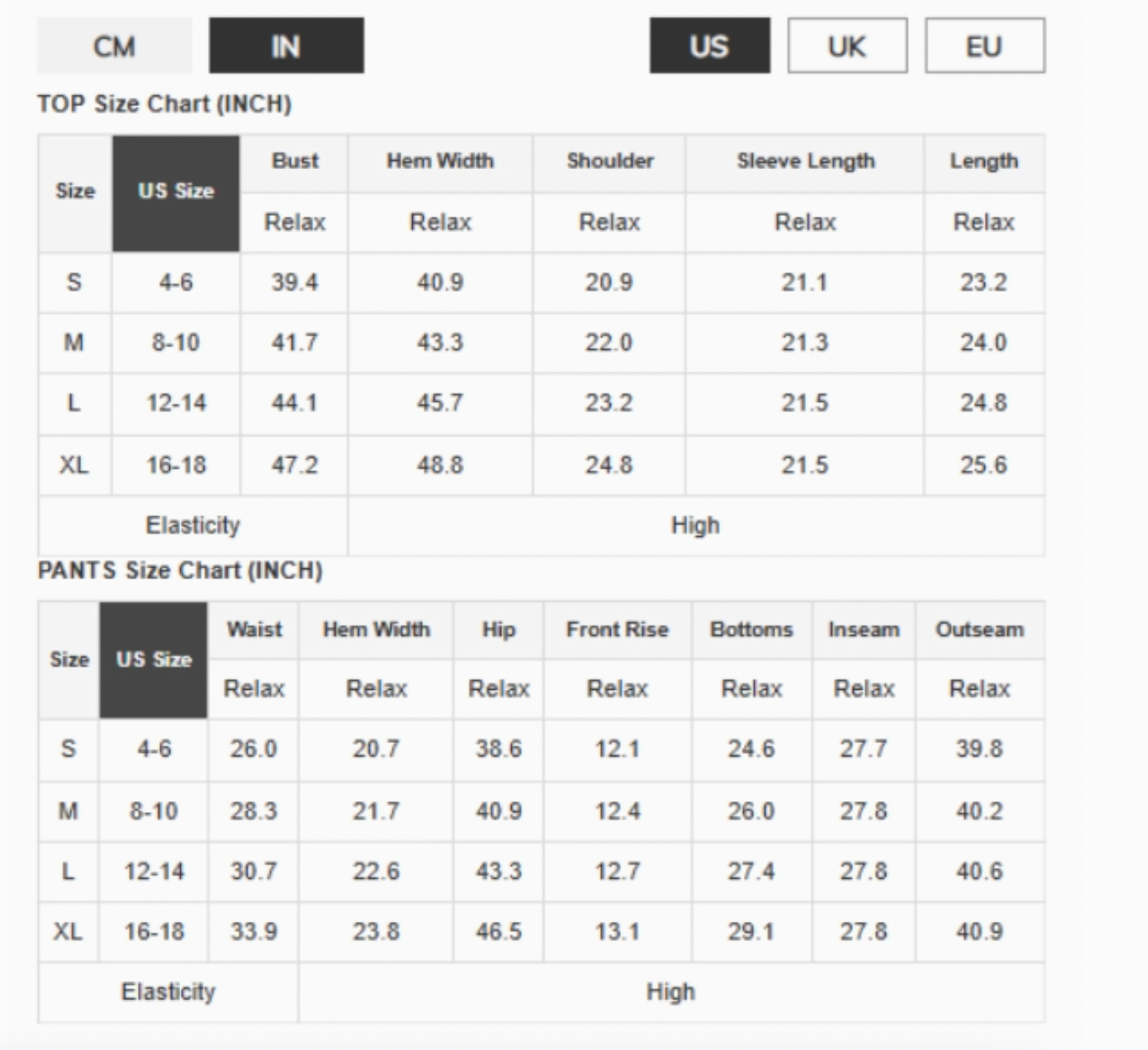Select the Inseam column header
The width and height of the screenshot is (1148, 1050).
pyautogui.click(x=864, y=630)
